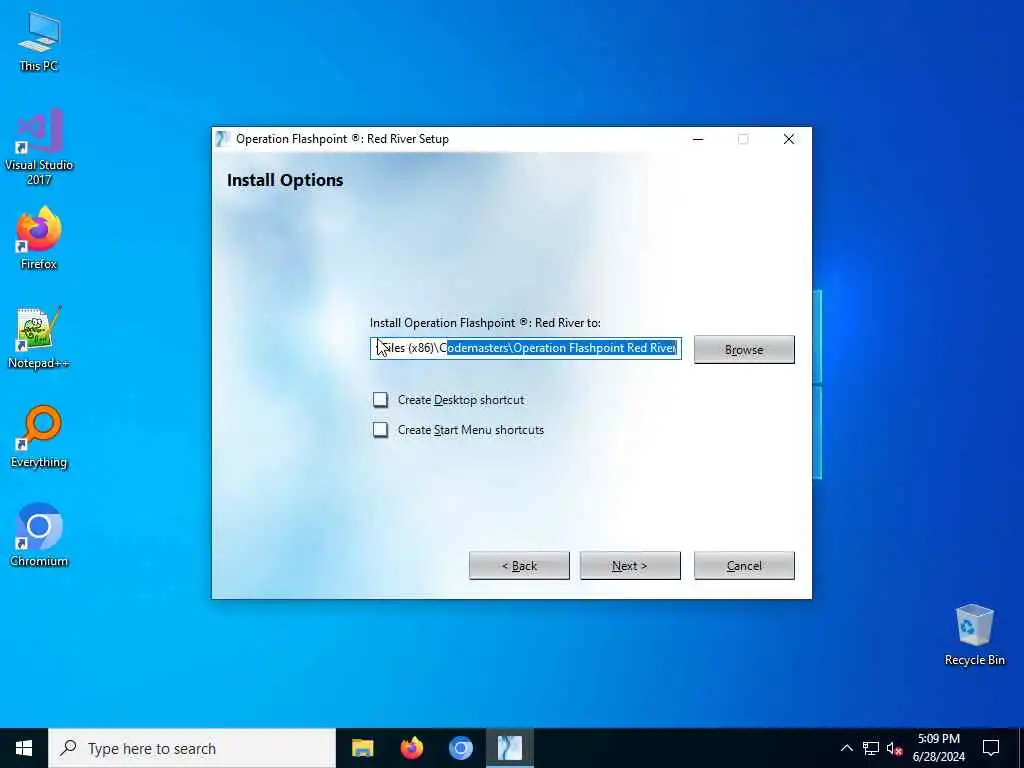This screenshot has width=1024, height=768.
Task: Select the Everything search desktop shortcut
Action: (x=39, y=437)
